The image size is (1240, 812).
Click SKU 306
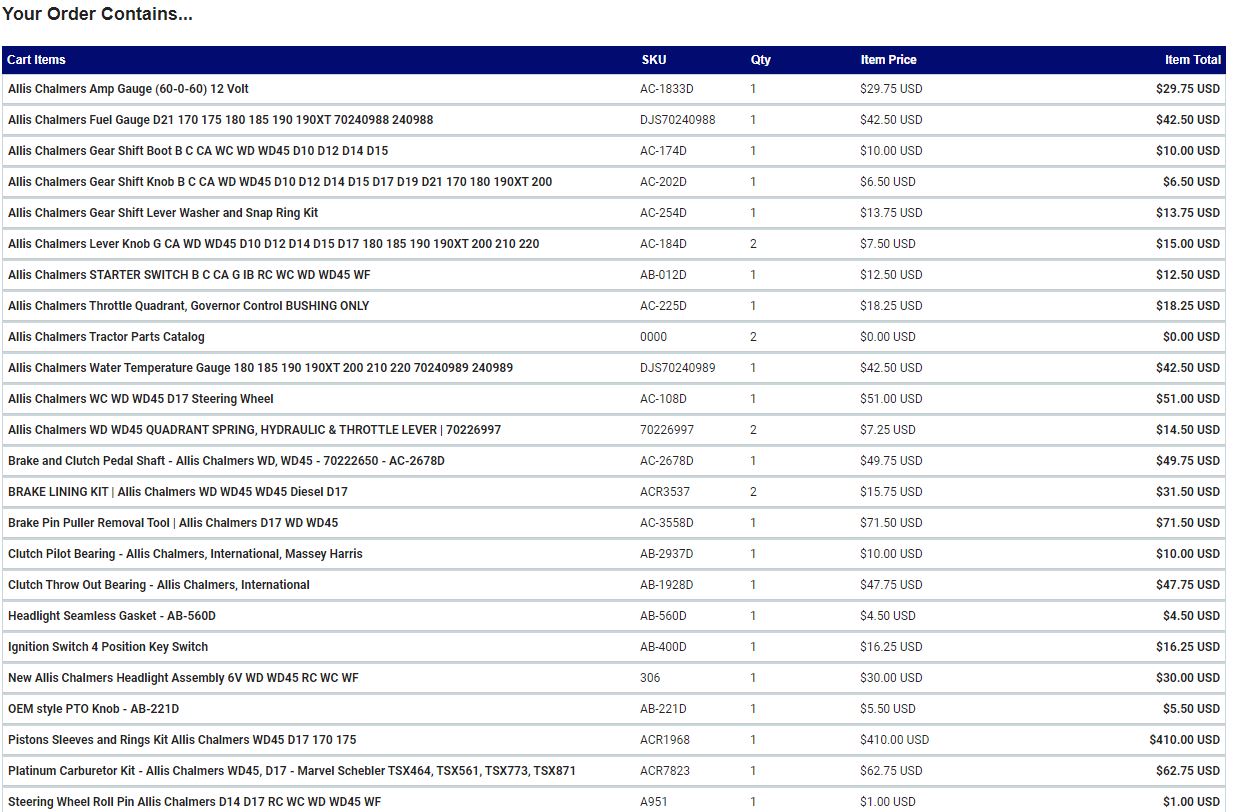(x=650, y=678)
